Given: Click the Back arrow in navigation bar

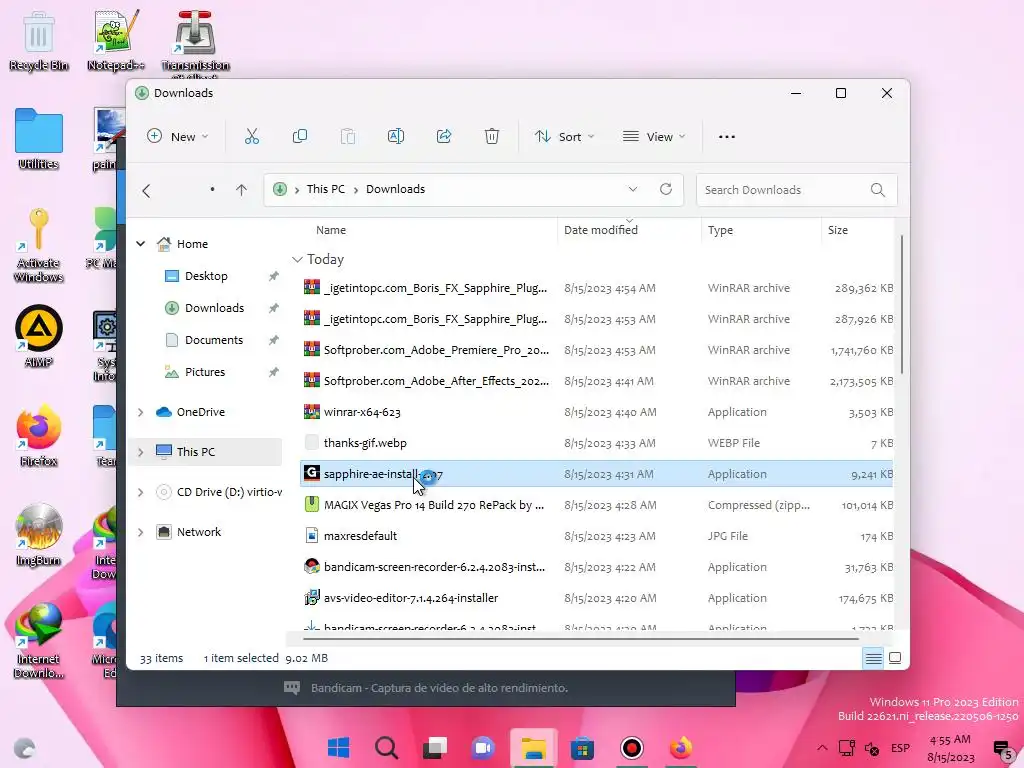Looking at the screenshot, I should point(146,190).
